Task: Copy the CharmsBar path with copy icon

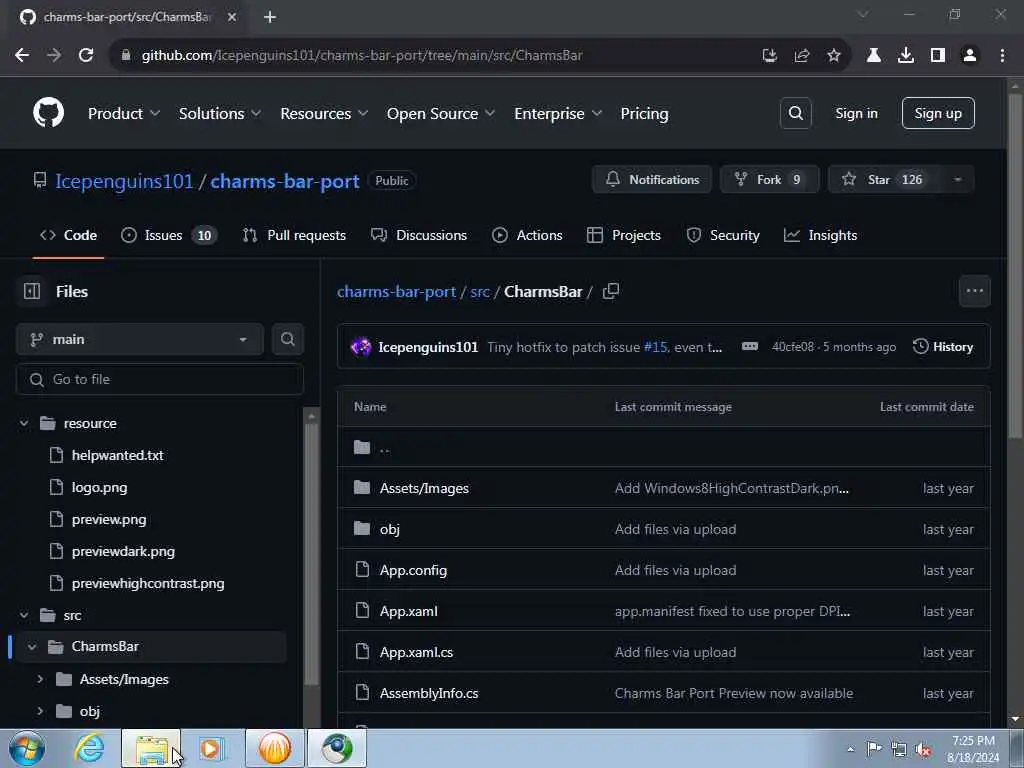Action: pos(611,291)
